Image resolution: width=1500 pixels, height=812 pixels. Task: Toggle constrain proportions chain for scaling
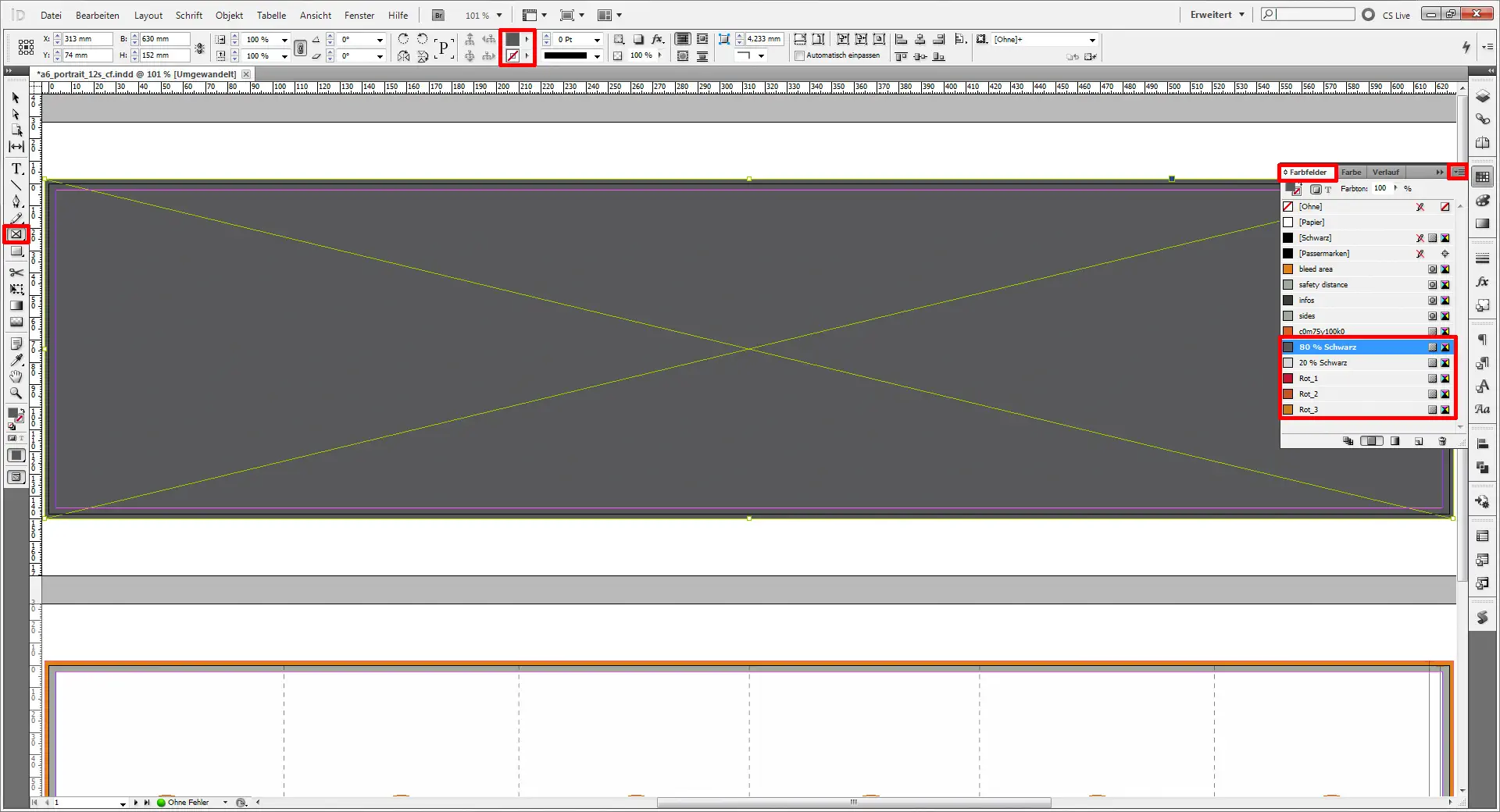tap(301, 48)
